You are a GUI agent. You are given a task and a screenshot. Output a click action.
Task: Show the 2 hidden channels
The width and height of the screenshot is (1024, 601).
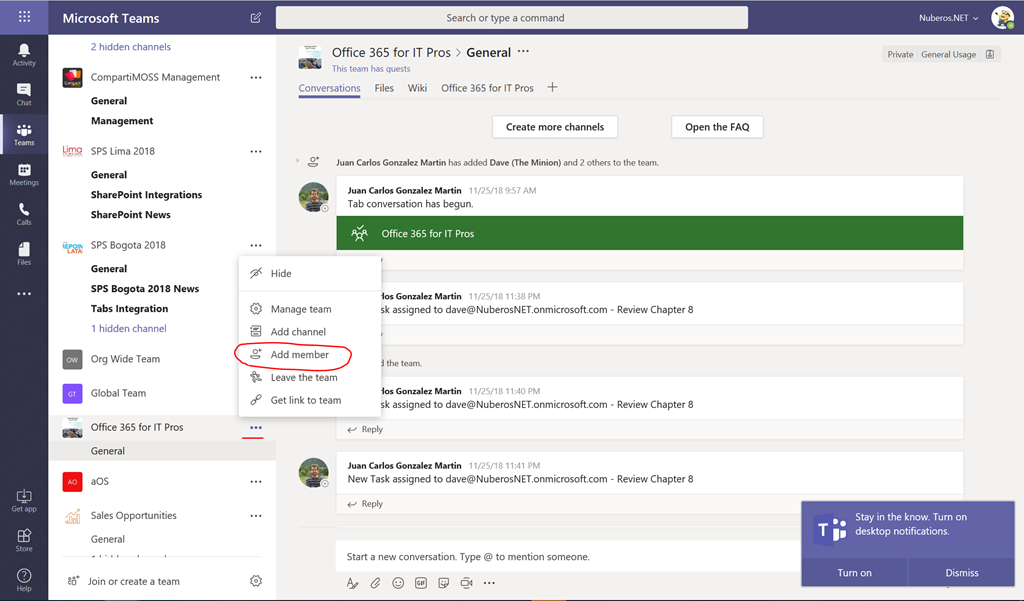[x=131, y=46]
